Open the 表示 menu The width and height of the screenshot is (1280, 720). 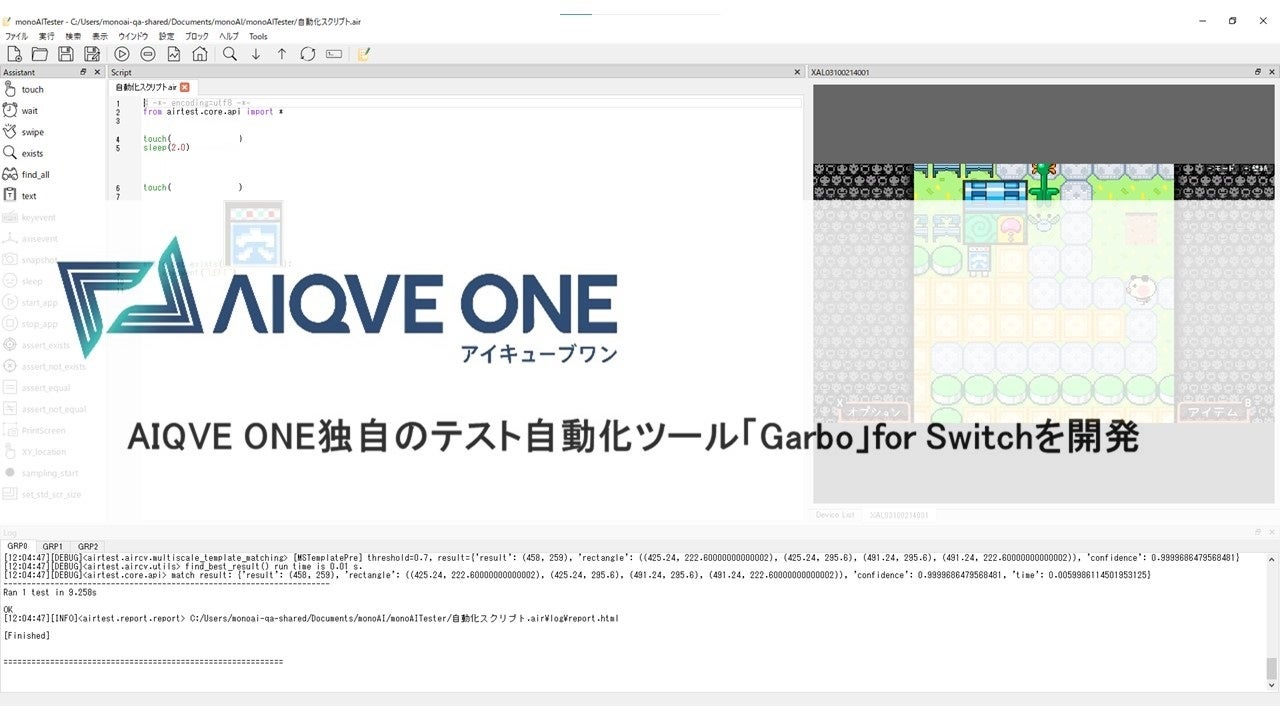click(x=100, y=36)
